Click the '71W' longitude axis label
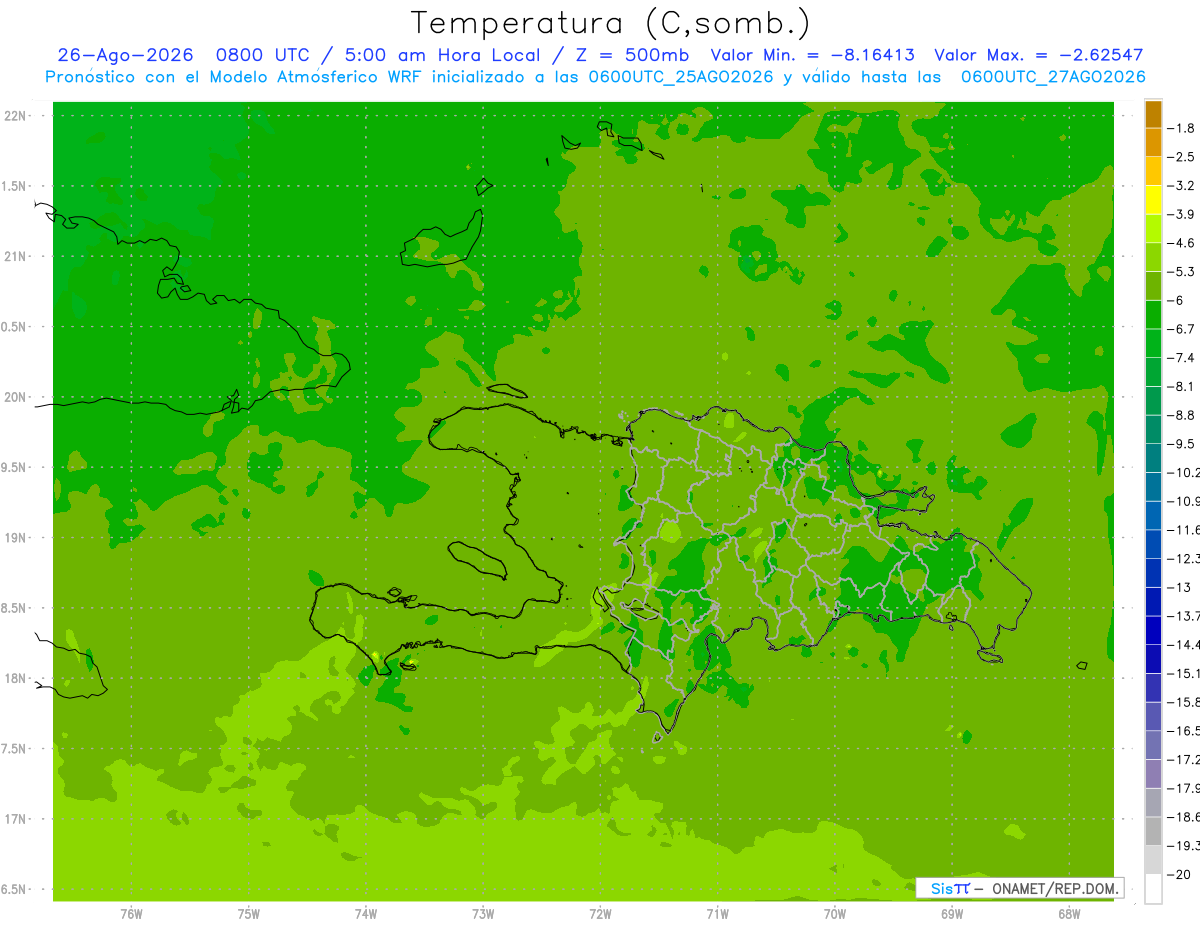Screen dimensions: 1200x927 [x=717, y=914]
